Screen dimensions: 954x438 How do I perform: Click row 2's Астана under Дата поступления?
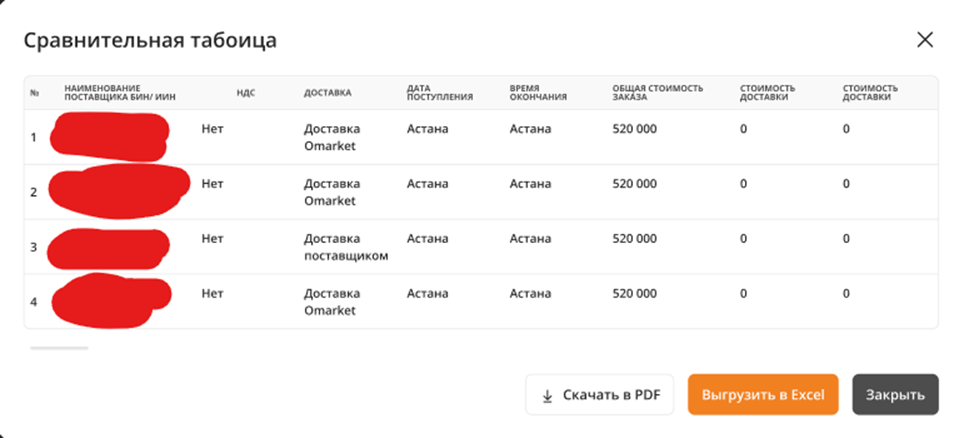point(427,184)
